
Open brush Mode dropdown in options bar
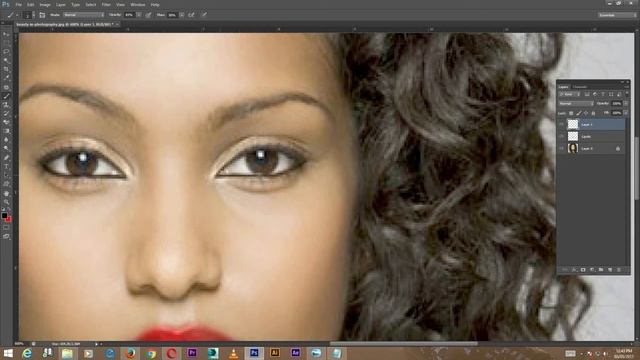coord(83,15)
